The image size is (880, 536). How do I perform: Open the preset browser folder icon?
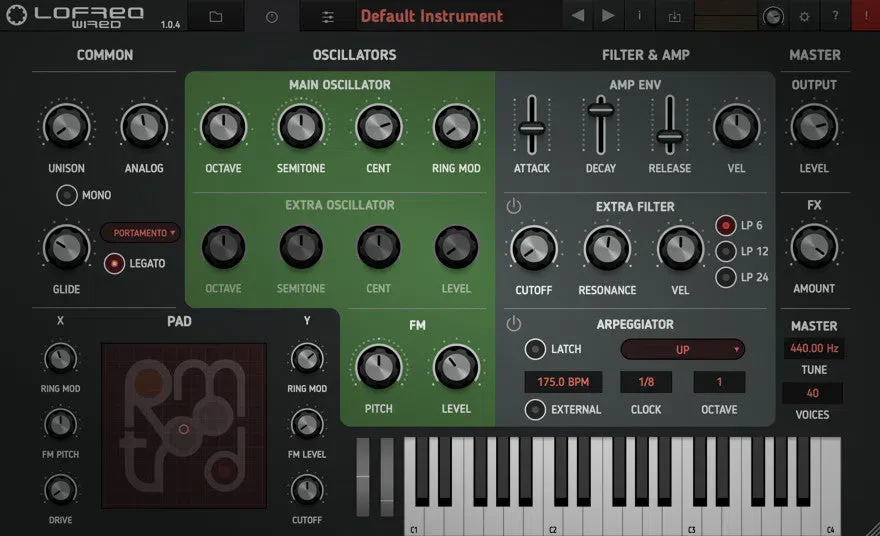pos(216,16)
